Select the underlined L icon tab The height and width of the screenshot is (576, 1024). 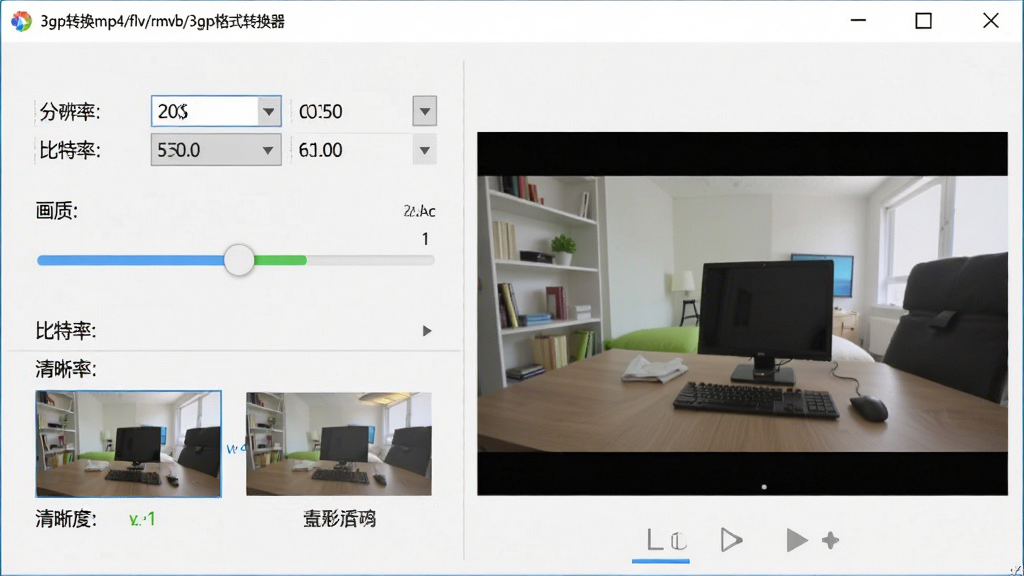point(661,541)
